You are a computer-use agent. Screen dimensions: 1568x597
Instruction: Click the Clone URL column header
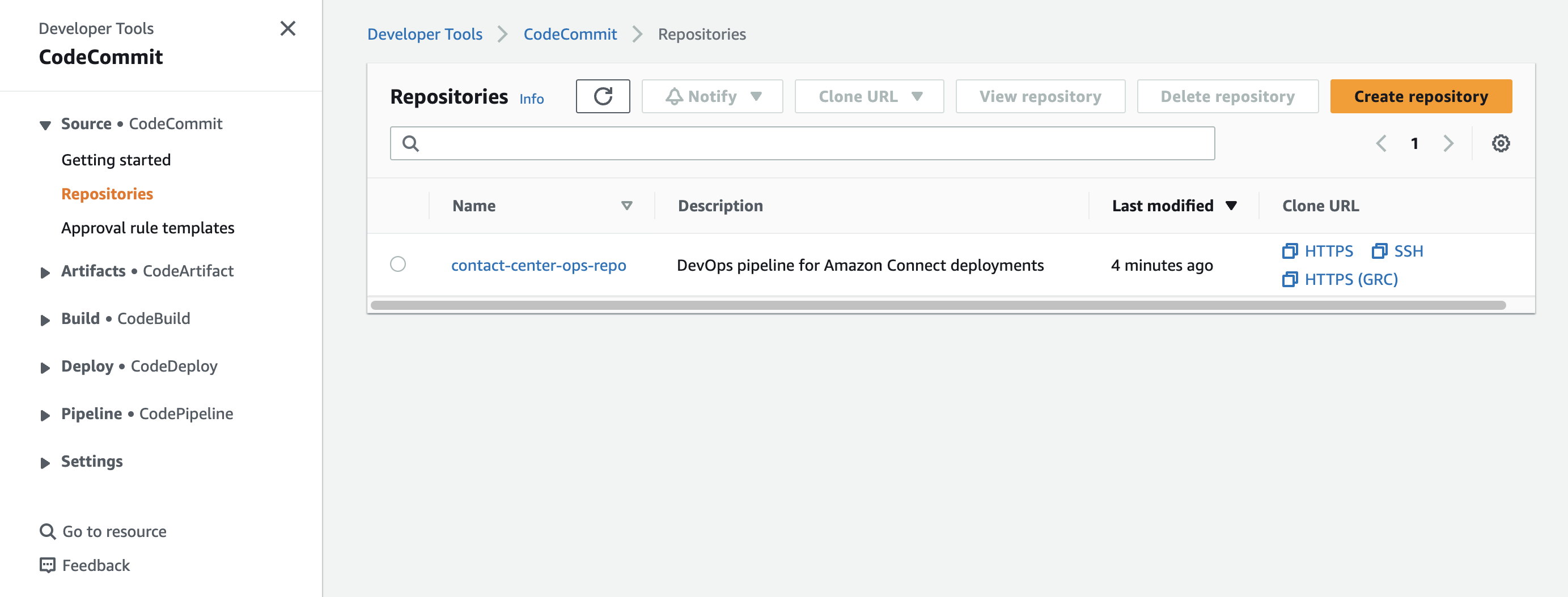pos(1320,206)
